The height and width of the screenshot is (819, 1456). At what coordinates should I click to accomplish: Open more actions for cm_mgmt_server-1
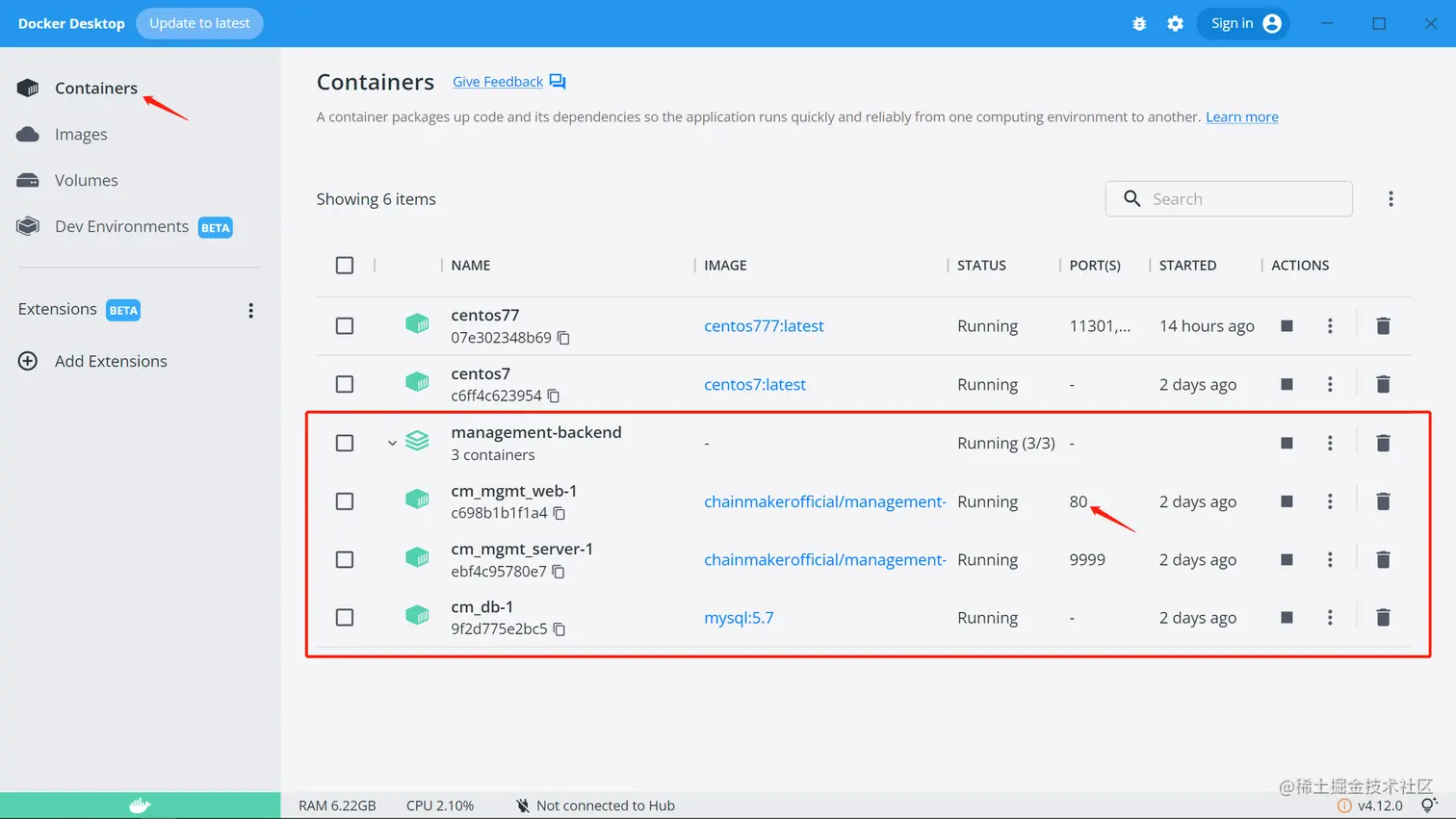tap(1330, 559)
